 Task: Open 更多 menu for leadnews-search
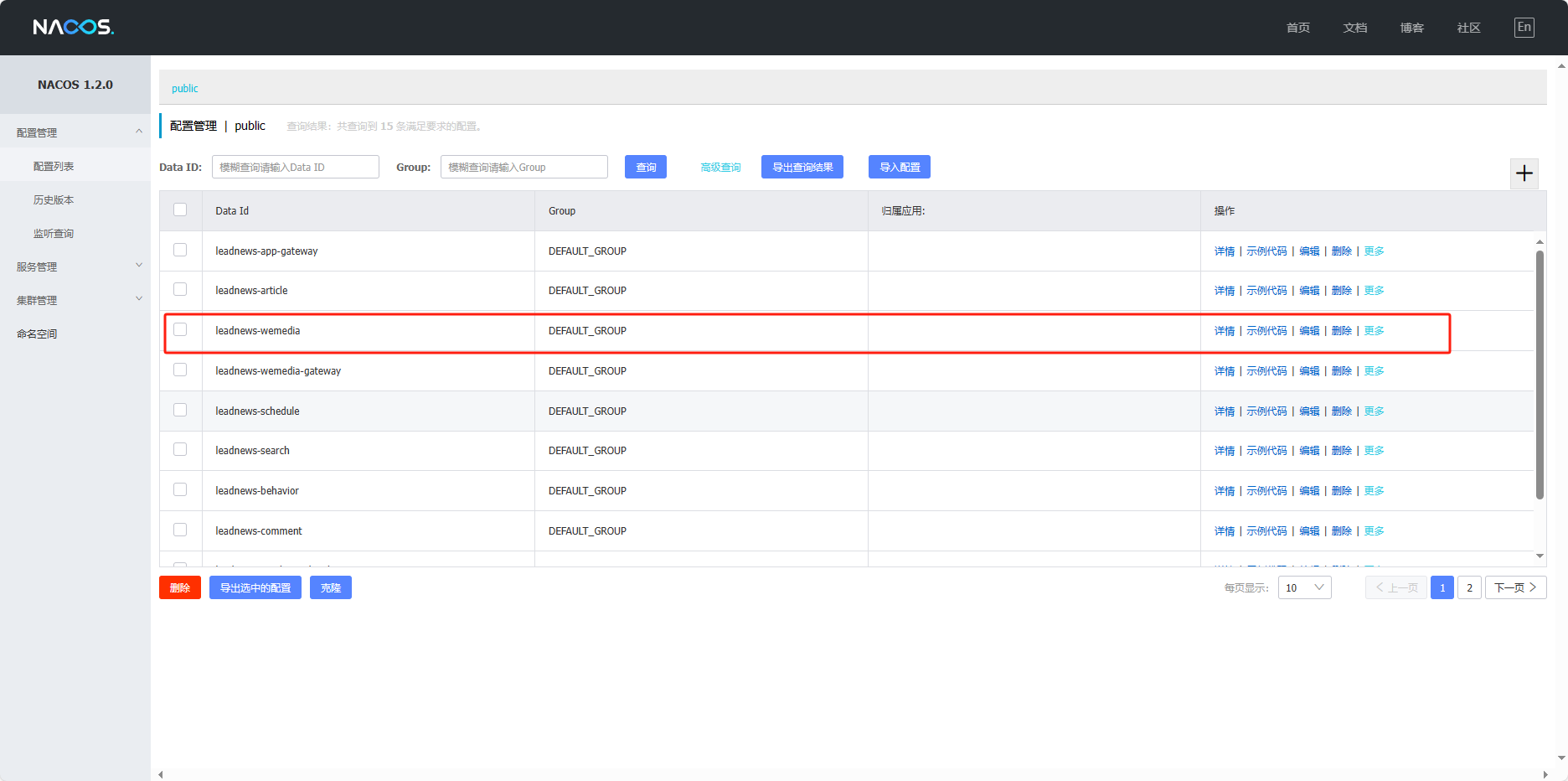point(1374,451)
